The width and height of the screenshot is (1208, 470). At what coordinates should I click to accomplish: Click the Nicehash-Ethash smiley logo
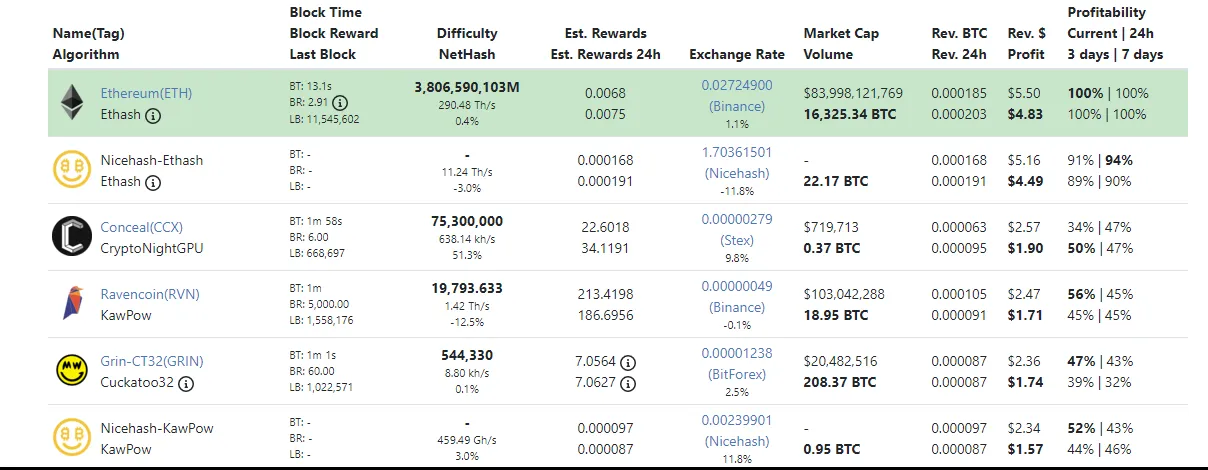(x=71, y=170)
